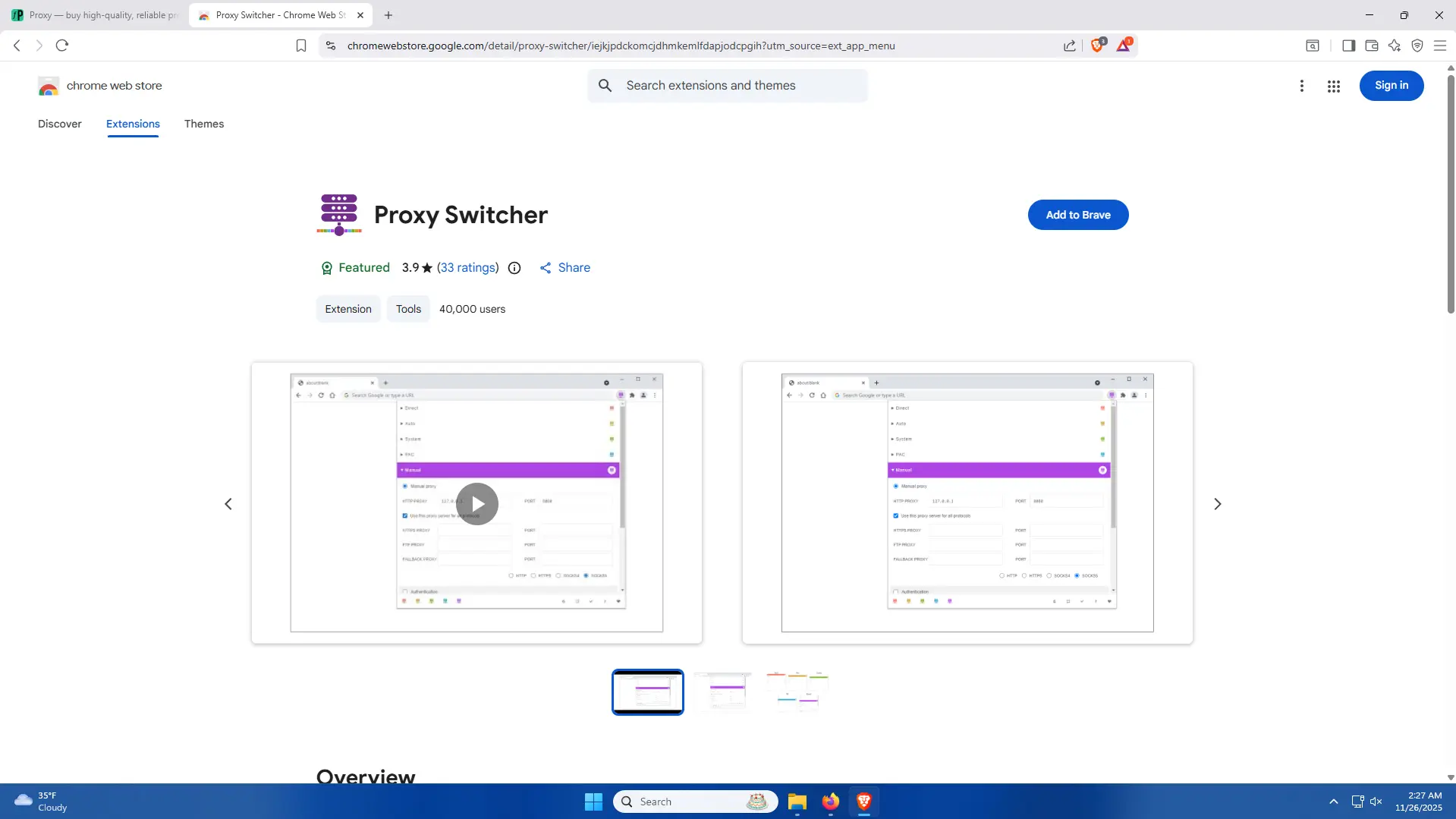Show previous screenshot in carousel
Screen dimensions: 1456x819
(228, 504)
